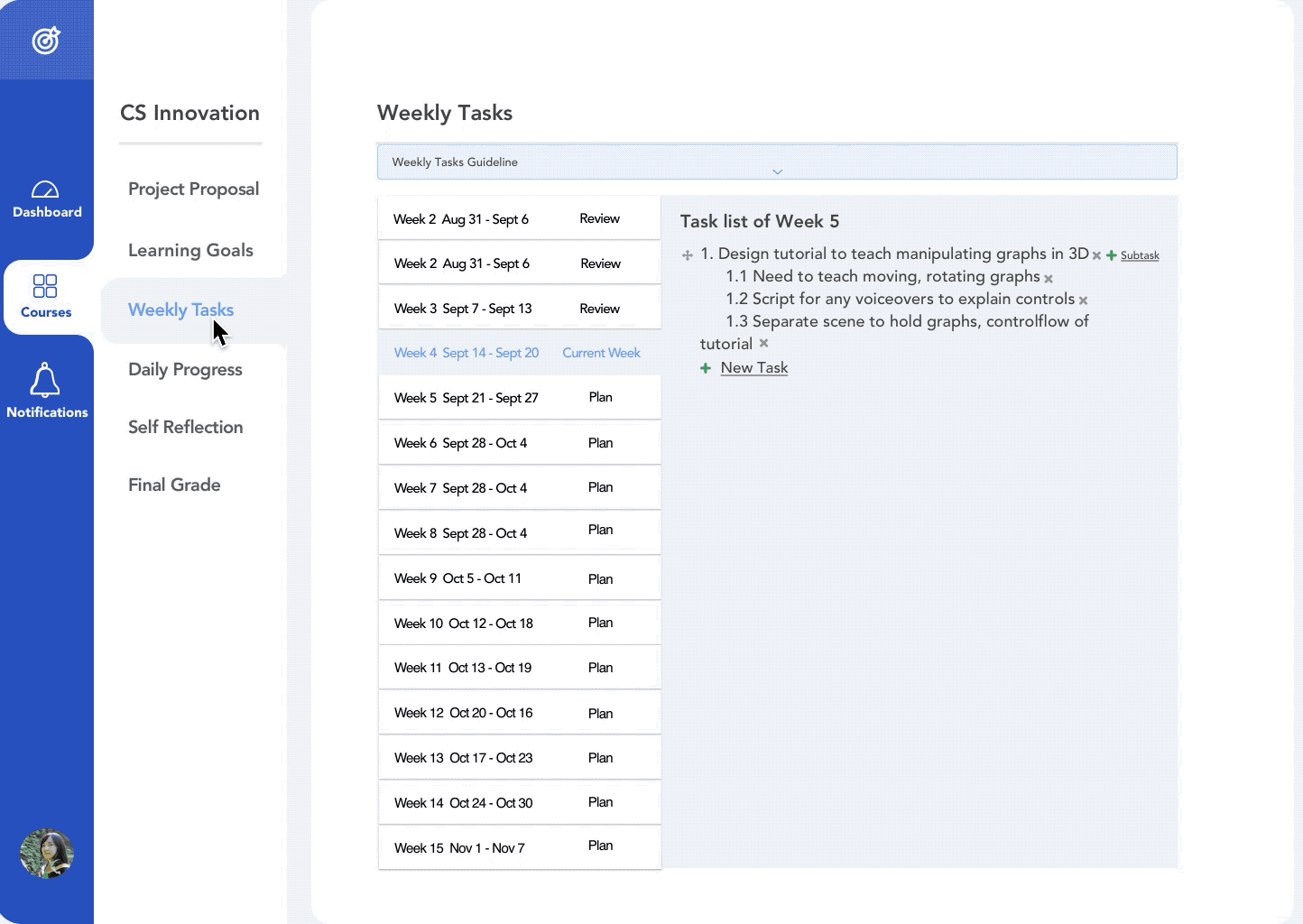Remove subtask 1.1 using its x icon
The width and height of the screenshot is (1303, 924).
coord(1049,279)
